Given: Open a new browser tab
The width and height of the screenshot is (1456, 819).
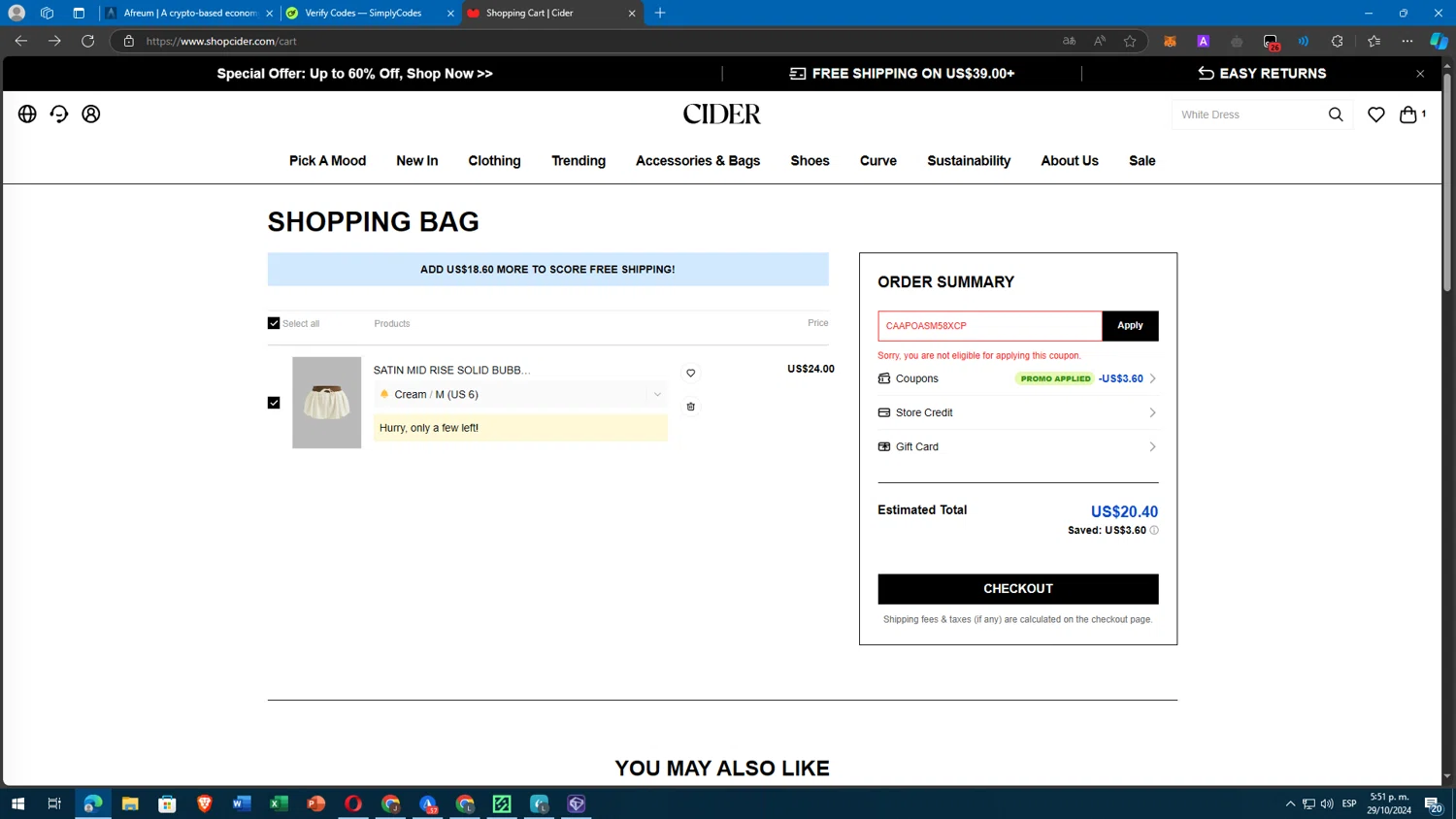Looking at the screenshot, I should (660, 13).
